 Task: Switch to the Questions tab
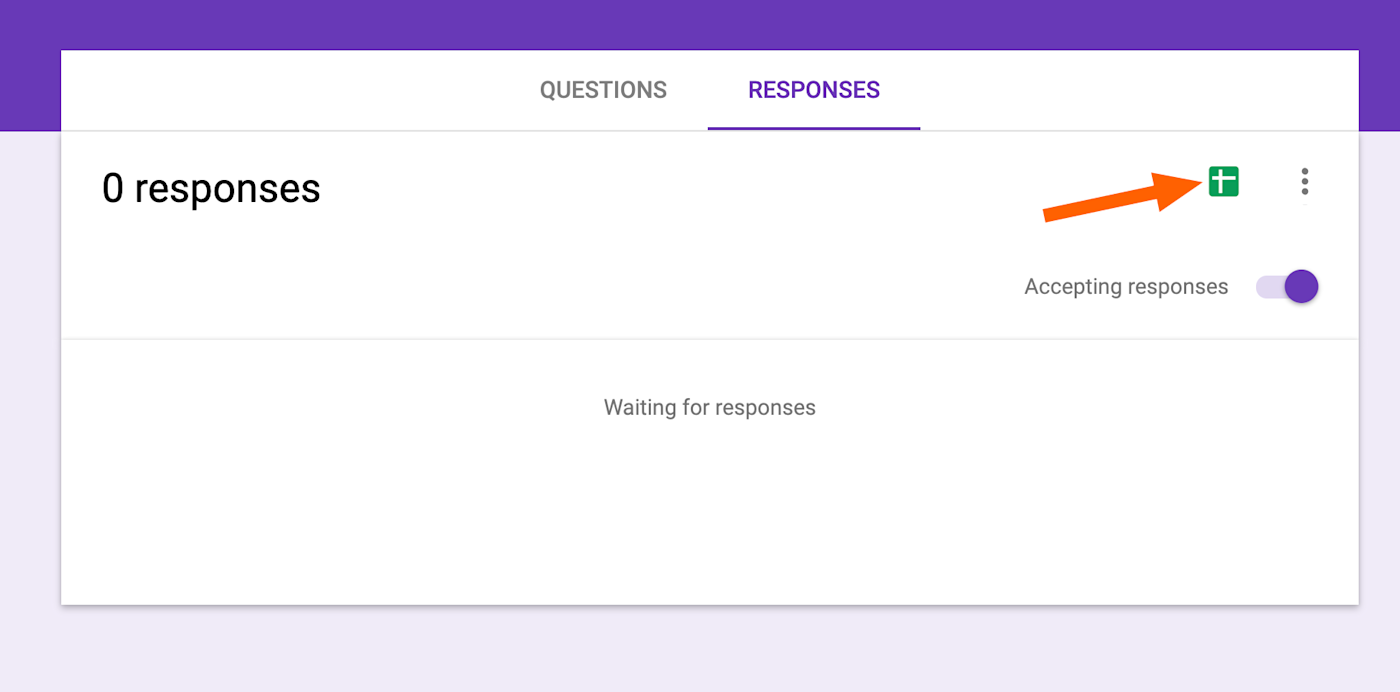click(x=603, y=90)
